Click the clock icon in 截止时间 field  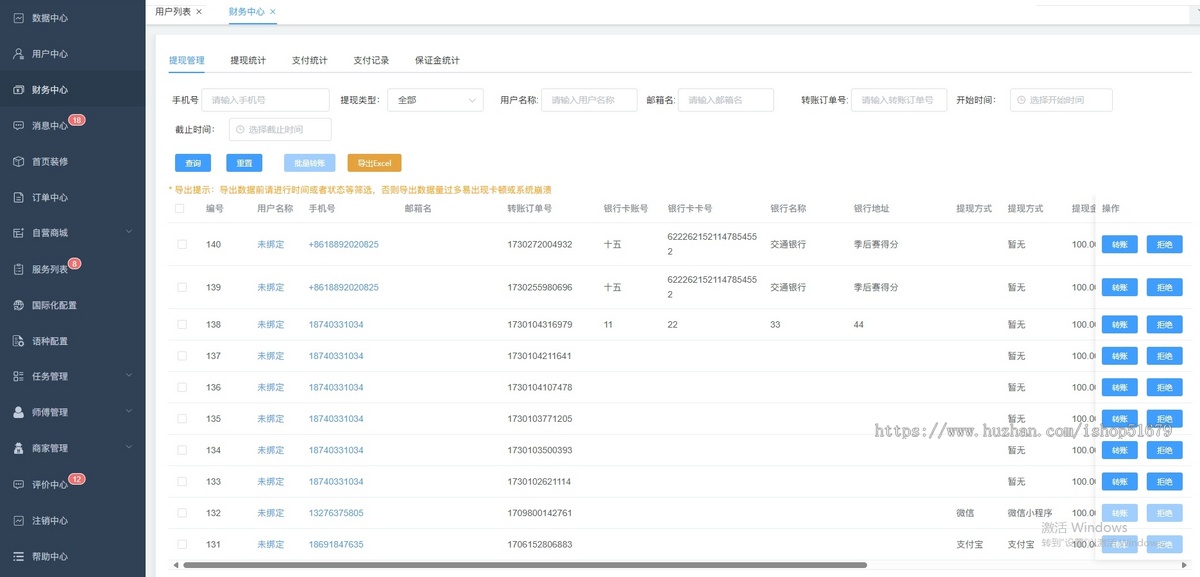pos(240,129)
